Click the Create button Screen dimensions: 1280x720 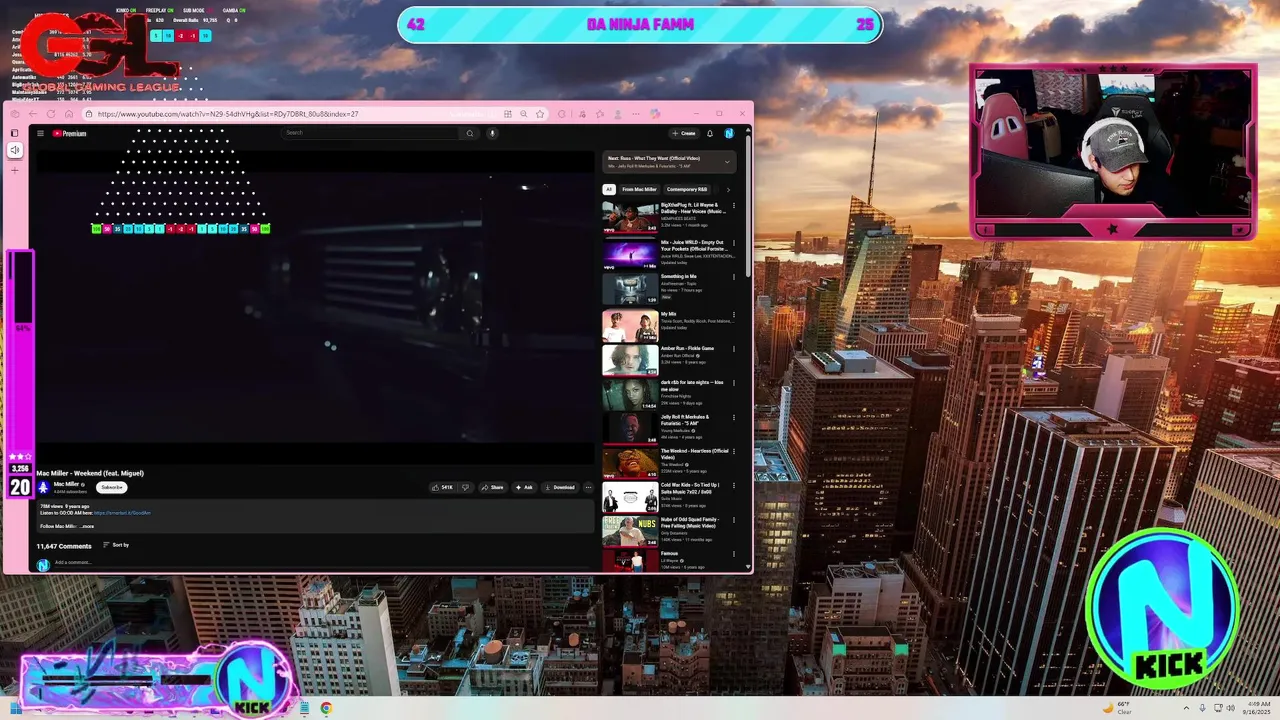[x=684, y=133]
